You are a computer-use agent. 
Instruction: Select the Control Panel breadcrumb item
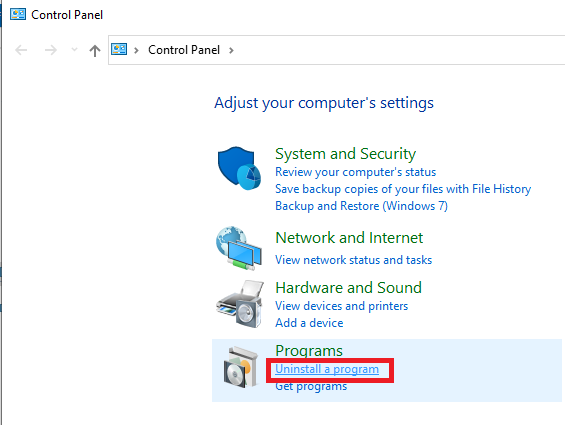(x=184, y=50)
